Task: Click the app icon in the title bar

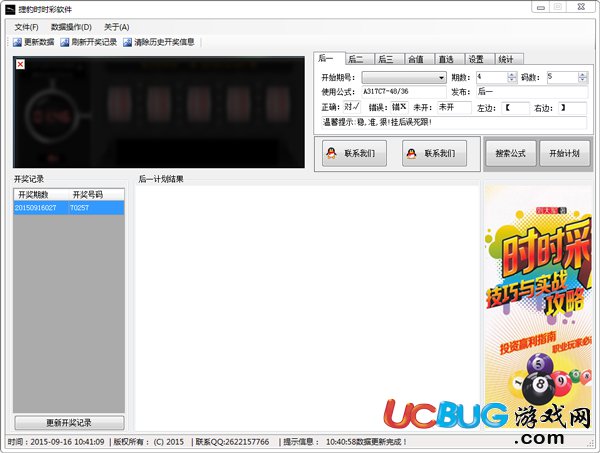Action: [x=10, y=9]
